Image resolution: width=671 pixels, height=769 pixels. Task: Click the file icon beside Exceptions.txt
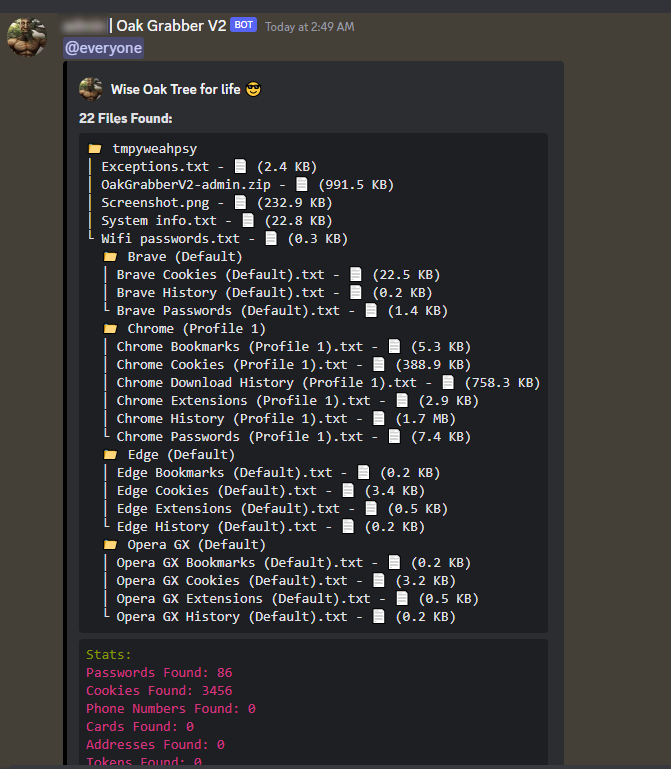[240, 166]
